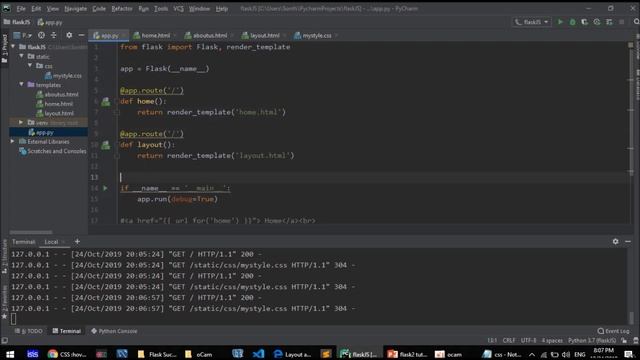640x360 pixels.
Task: Select app.py in the project tree
Action: 41,132
